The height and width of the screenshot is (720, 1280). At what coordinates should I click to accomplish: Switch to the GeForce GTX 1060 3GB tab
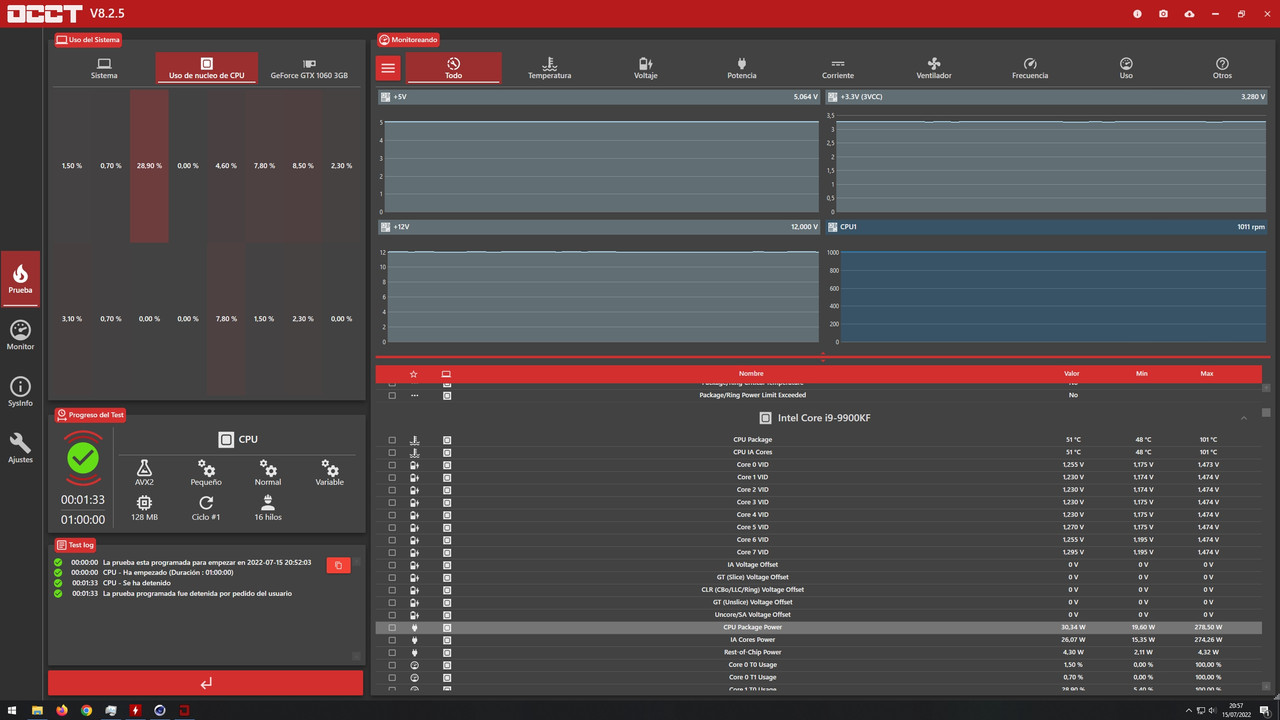[309, 68]
